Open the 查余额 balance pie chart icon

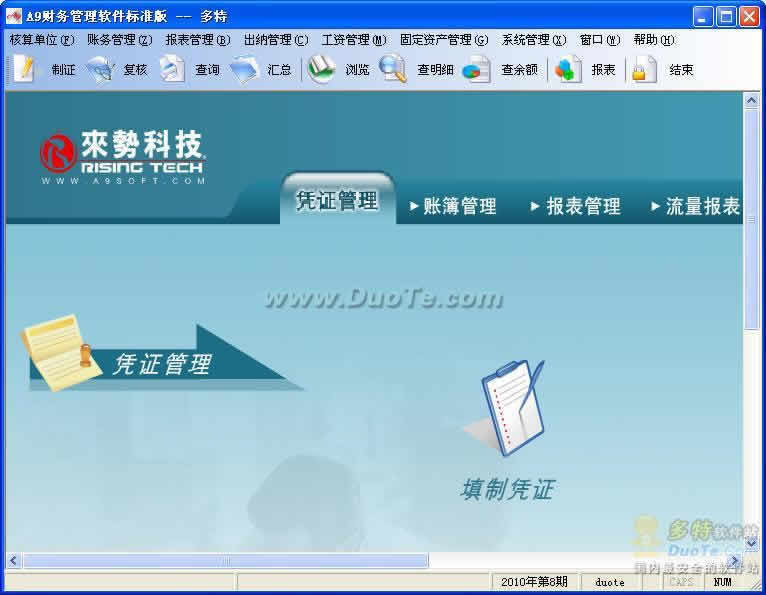477,69
